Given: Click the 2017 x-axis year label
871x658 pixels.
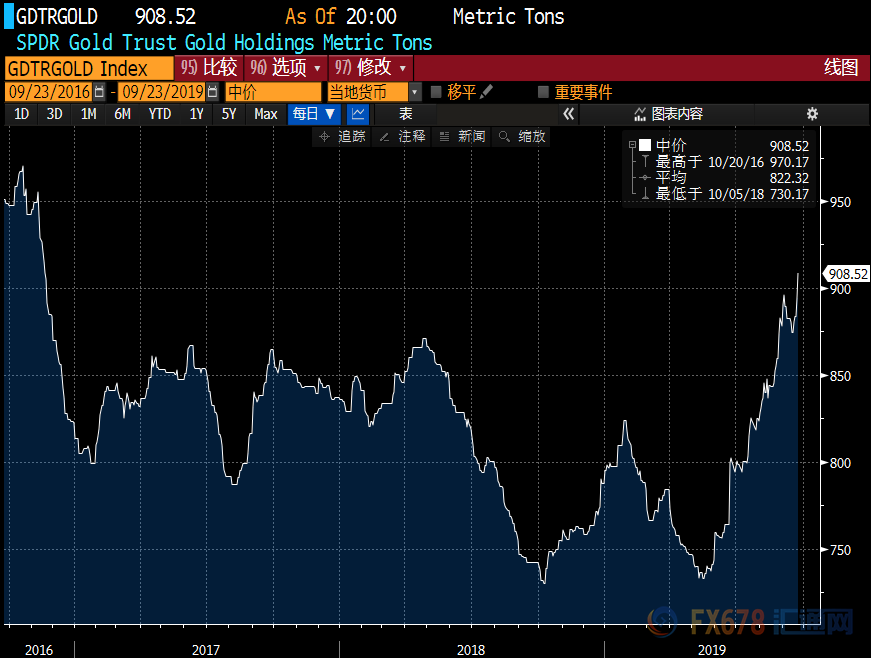Looking at the screenshot, I should tap(206, 650).
